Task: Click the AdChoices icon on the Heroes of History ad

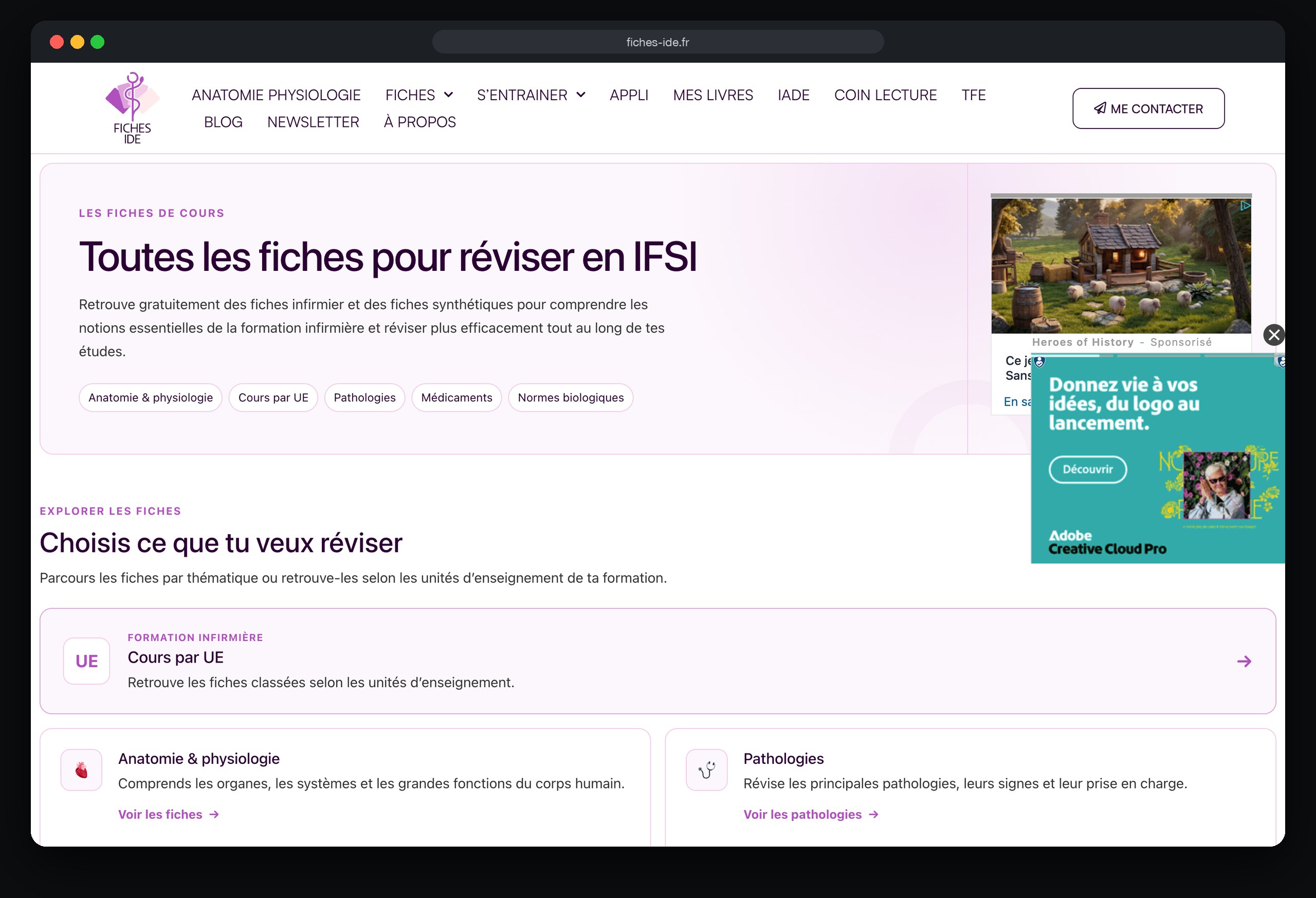Action: (1245, 206)
